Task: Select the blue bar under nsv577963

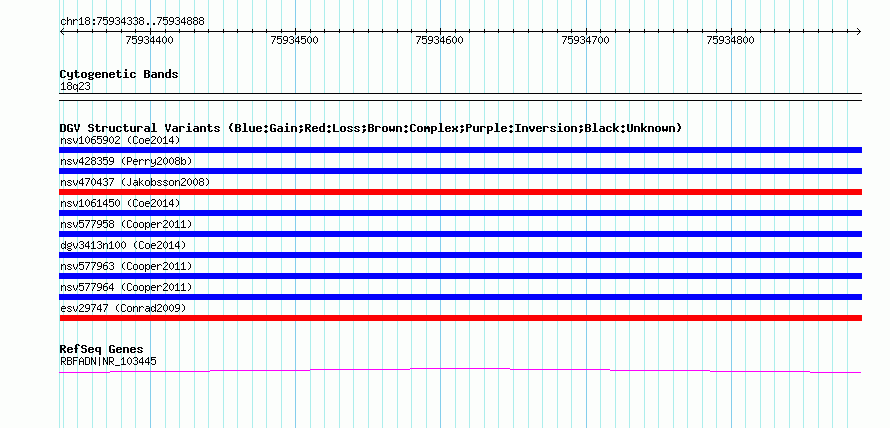Action: tap(460, 276)
